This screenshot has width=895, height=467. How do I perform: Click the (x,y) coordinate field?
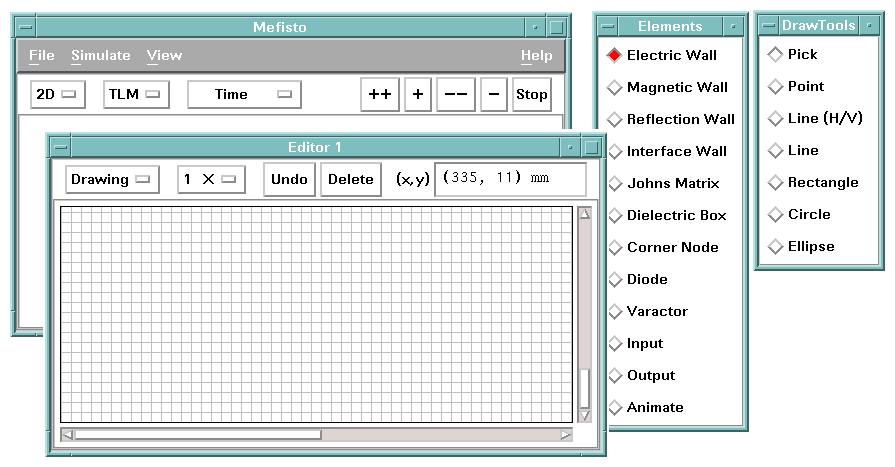(x=510, y=179)
